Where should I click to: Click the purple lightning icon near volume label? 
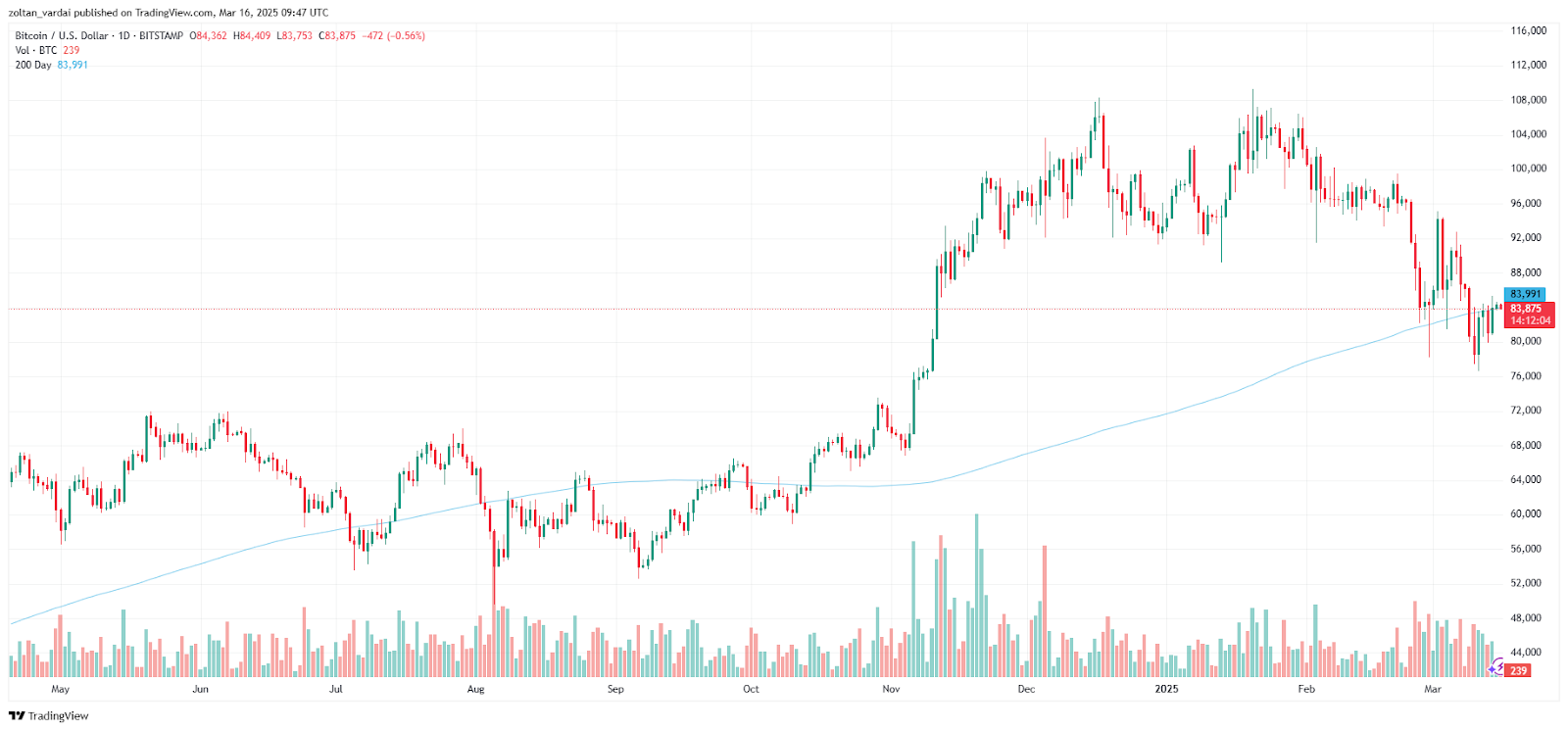tap(1496, 668)
